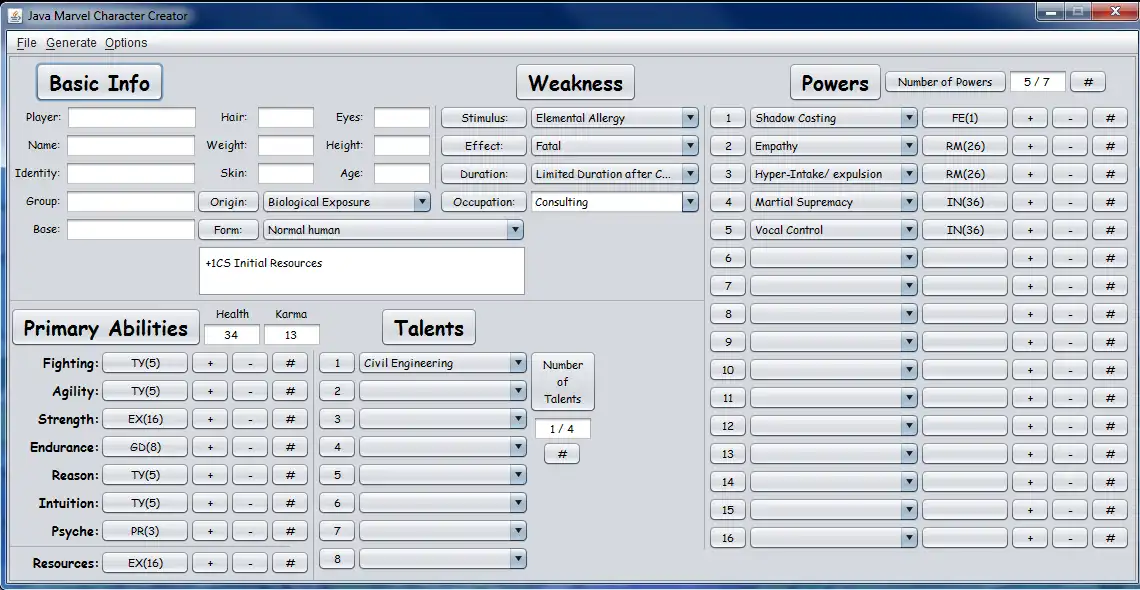Image resolution: width=1140 pixels, height=590 pixels.
Task: Click the Strength EX(16) rank button
Action: click(145, 419)
